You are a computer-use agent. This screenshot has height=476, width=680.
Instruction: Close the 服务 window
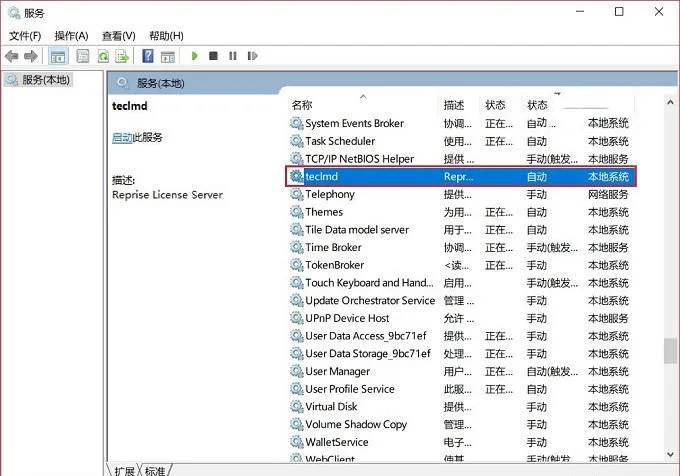click(659, 12)
